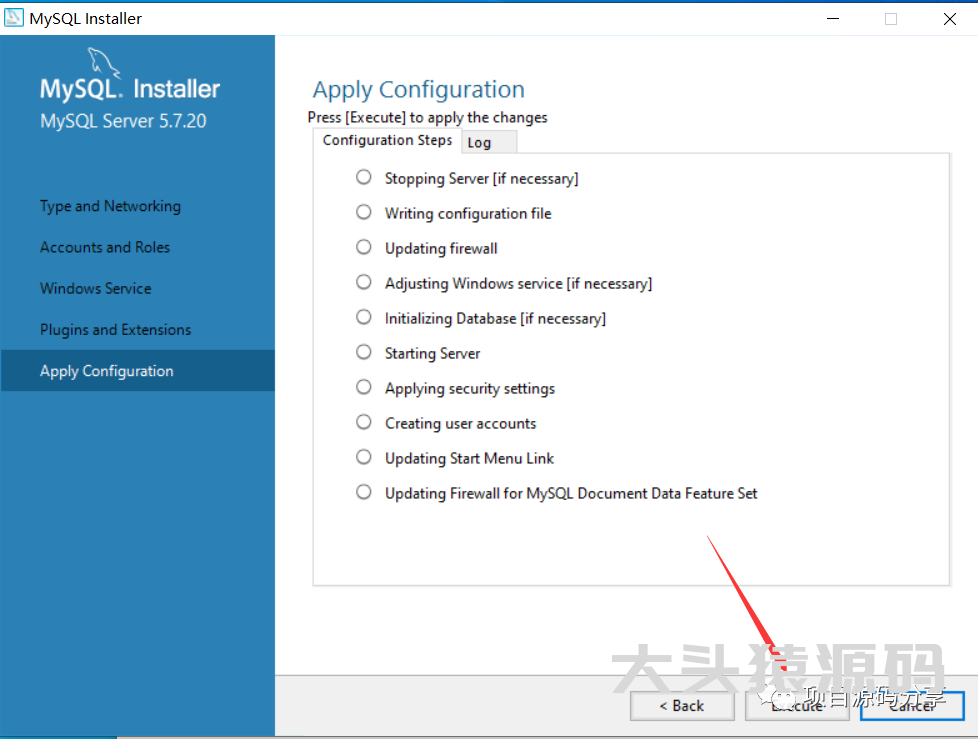Go to Accounts and Roles step
This screenshot has height=739, width=978.
[x=105, y=247]
